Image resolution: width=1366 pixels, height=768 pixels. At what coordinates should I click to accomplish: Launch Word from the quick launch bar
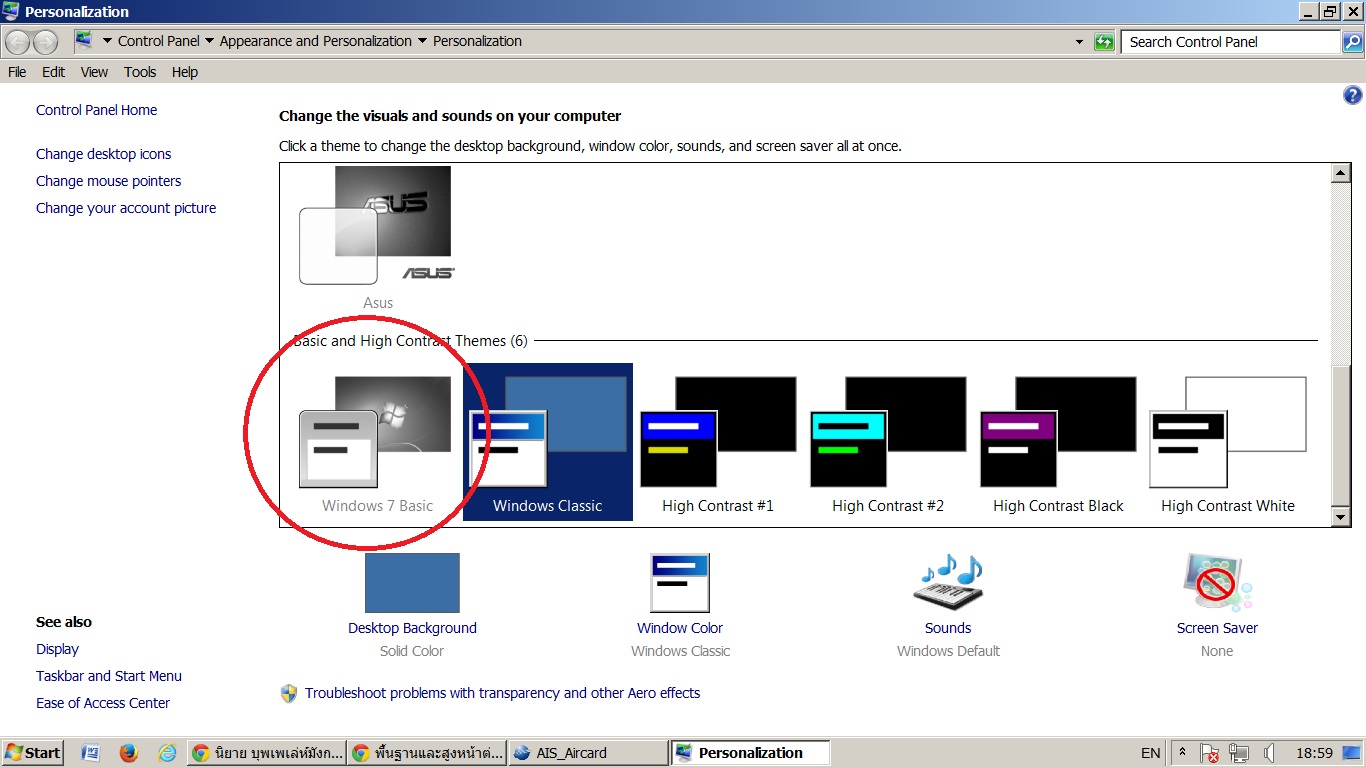point(89,753)
